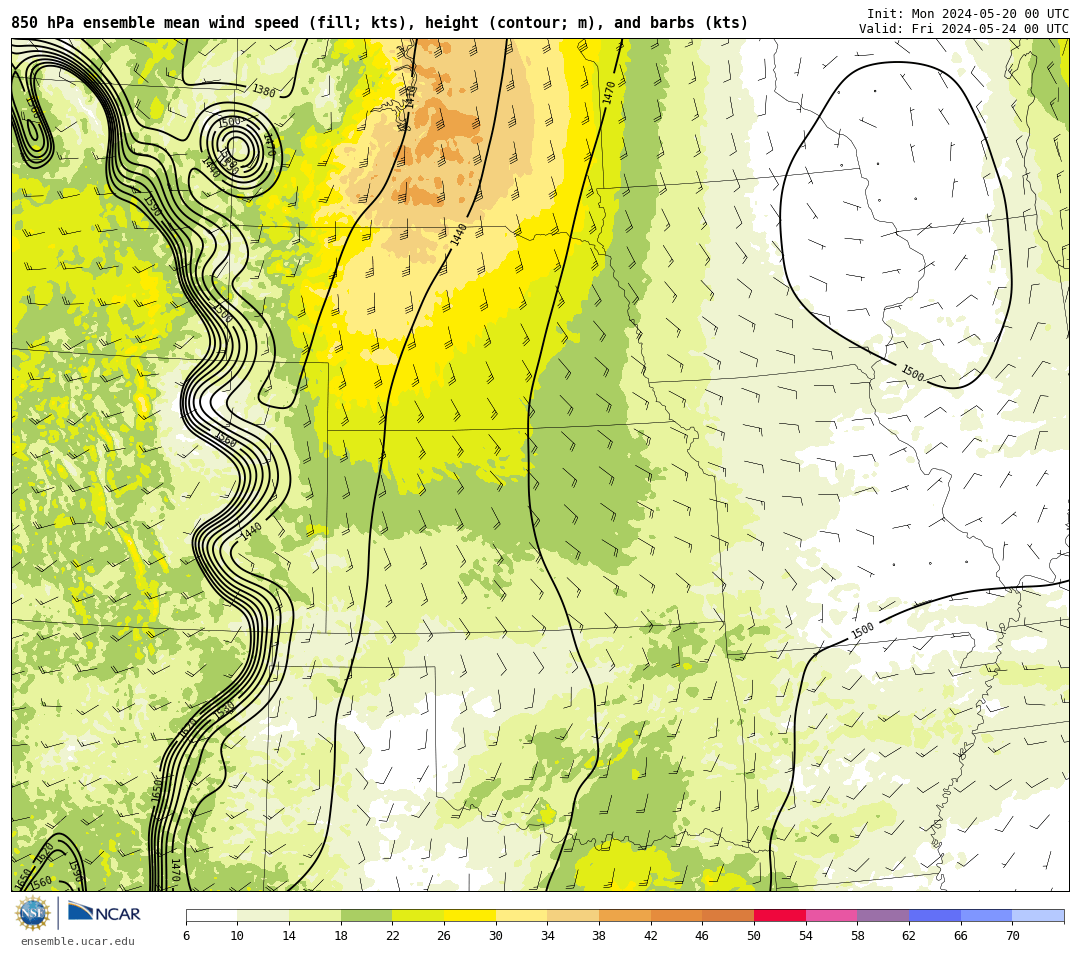
Task: Pick the 66–70 kts light blue colorbar segment
Action: click(x=986, y=915)
